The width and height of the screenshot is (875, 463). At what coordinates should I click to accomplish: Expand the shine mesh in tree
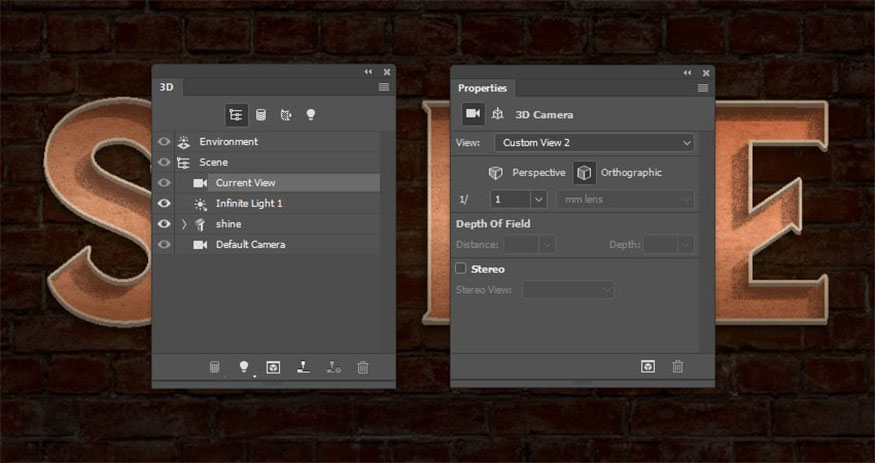[x=184, y=224]
